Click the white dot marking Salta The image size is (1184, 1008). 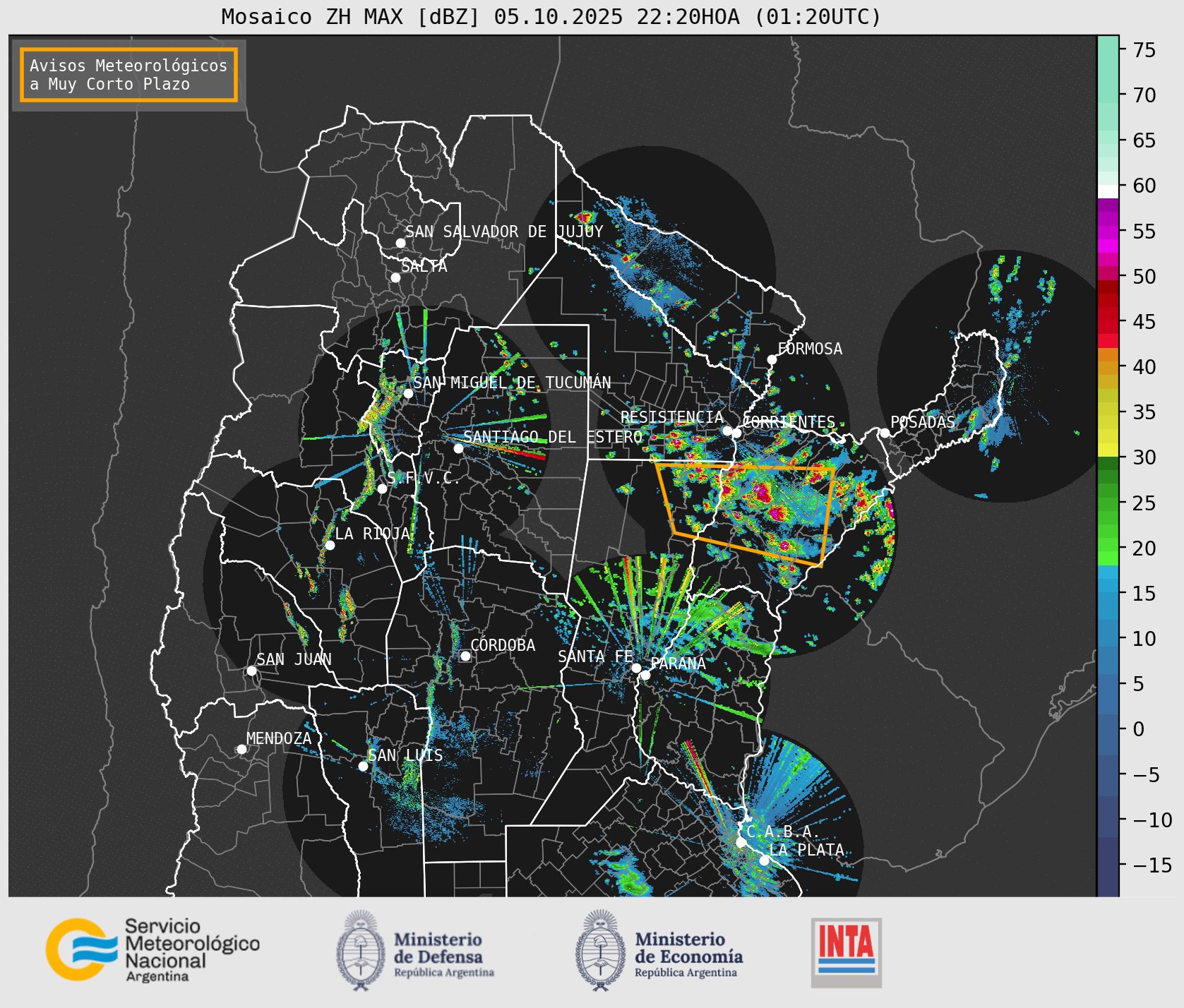(x=396, y=277)
